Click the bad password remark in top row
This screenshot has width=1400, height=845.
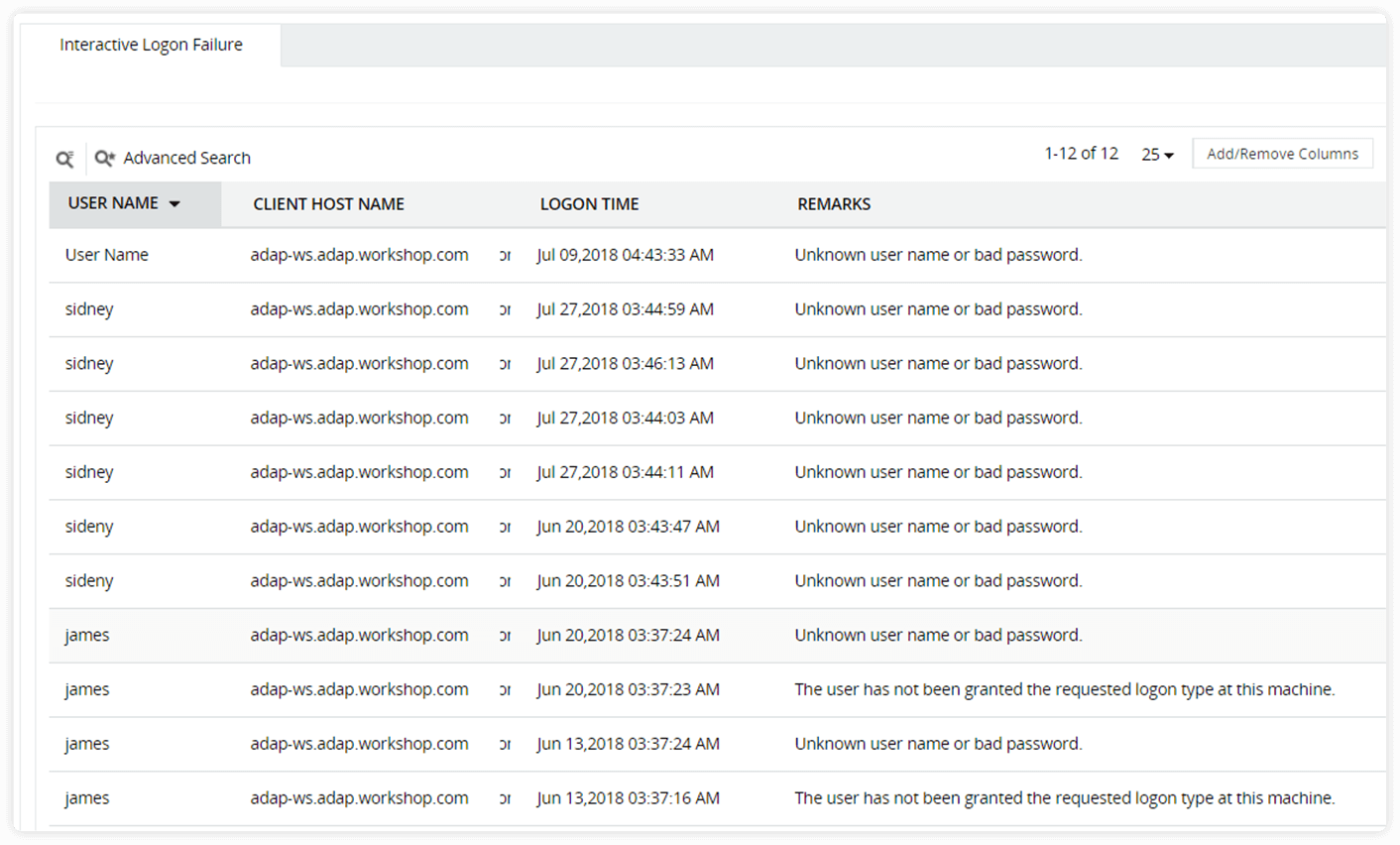tap(936, 255)
